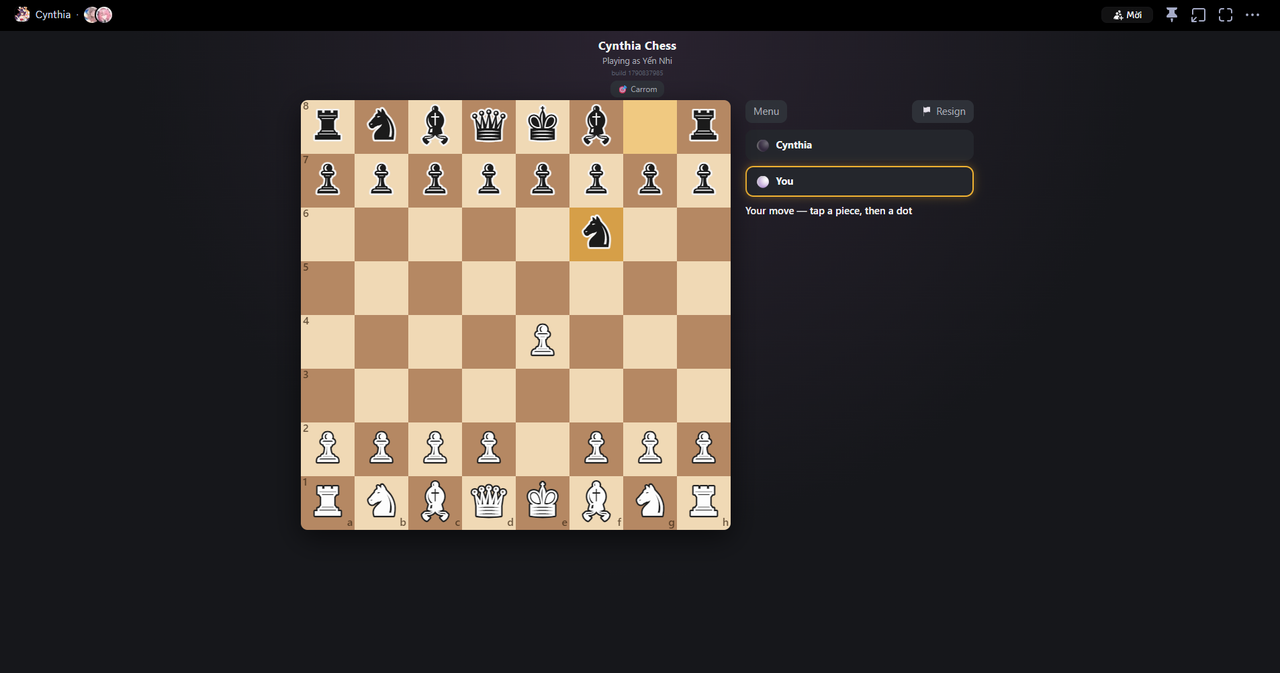Click the black pawn on d7

tap(489, 180)
